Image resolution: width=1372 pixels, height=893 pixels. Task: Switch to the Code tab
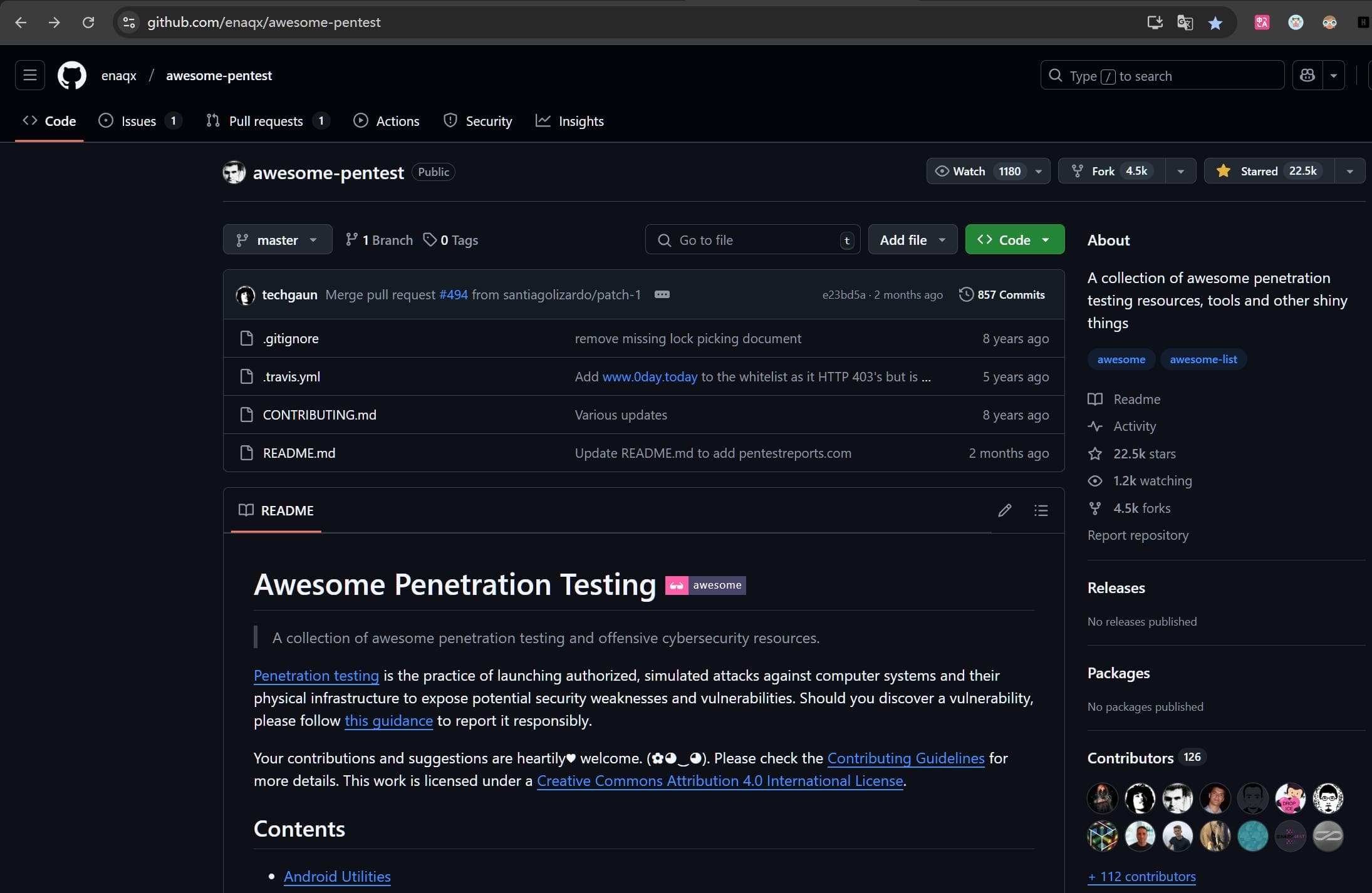pos(49,121)
